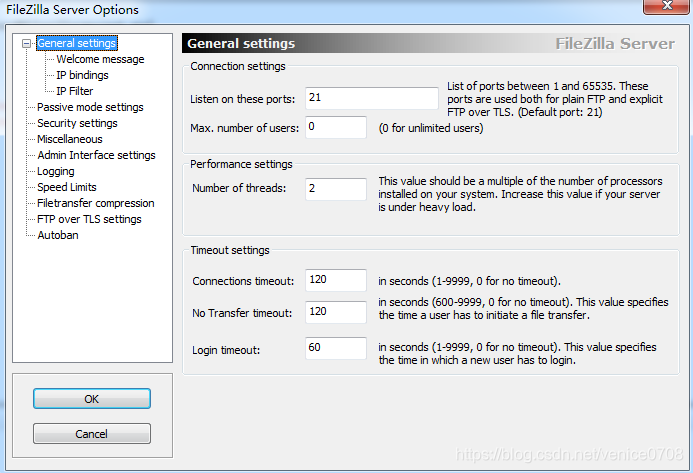Select the Logging options page

56,171
